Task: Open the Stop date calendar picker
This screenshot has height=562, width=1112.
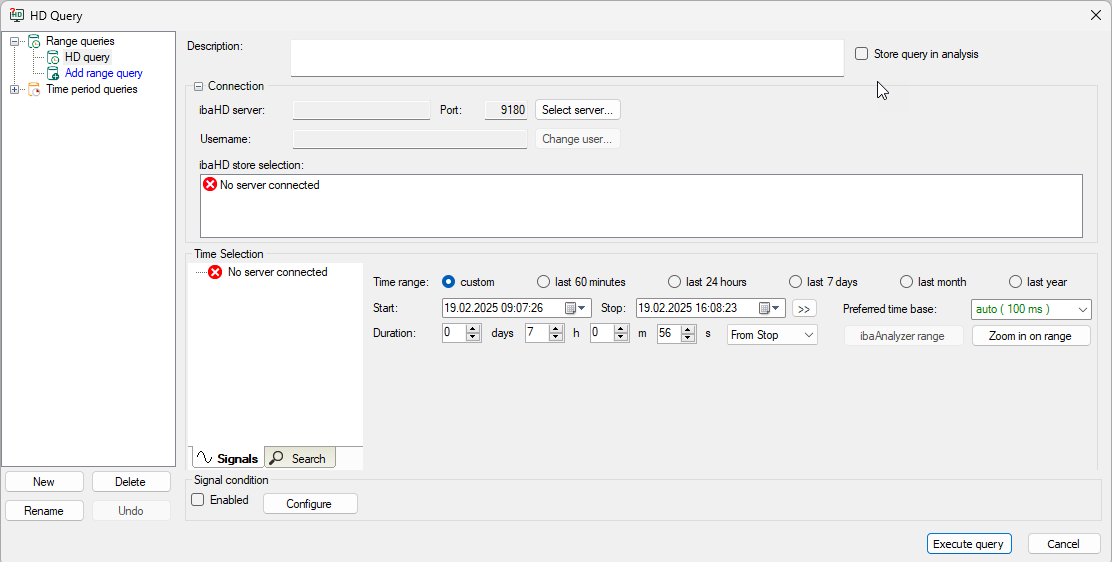Action: click(x=769, y=308)
